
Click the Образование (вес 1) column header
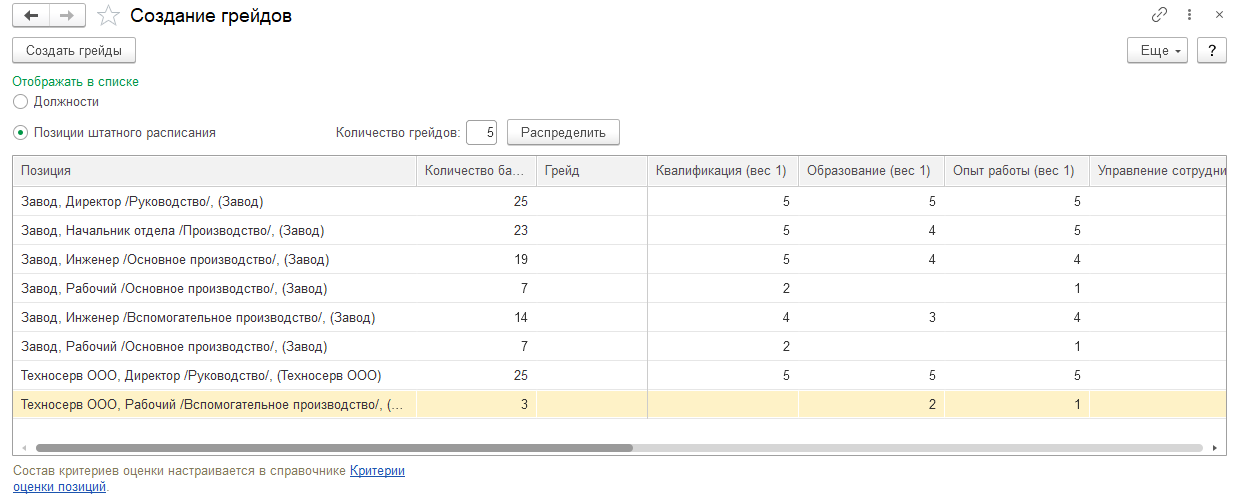(871, 171)
